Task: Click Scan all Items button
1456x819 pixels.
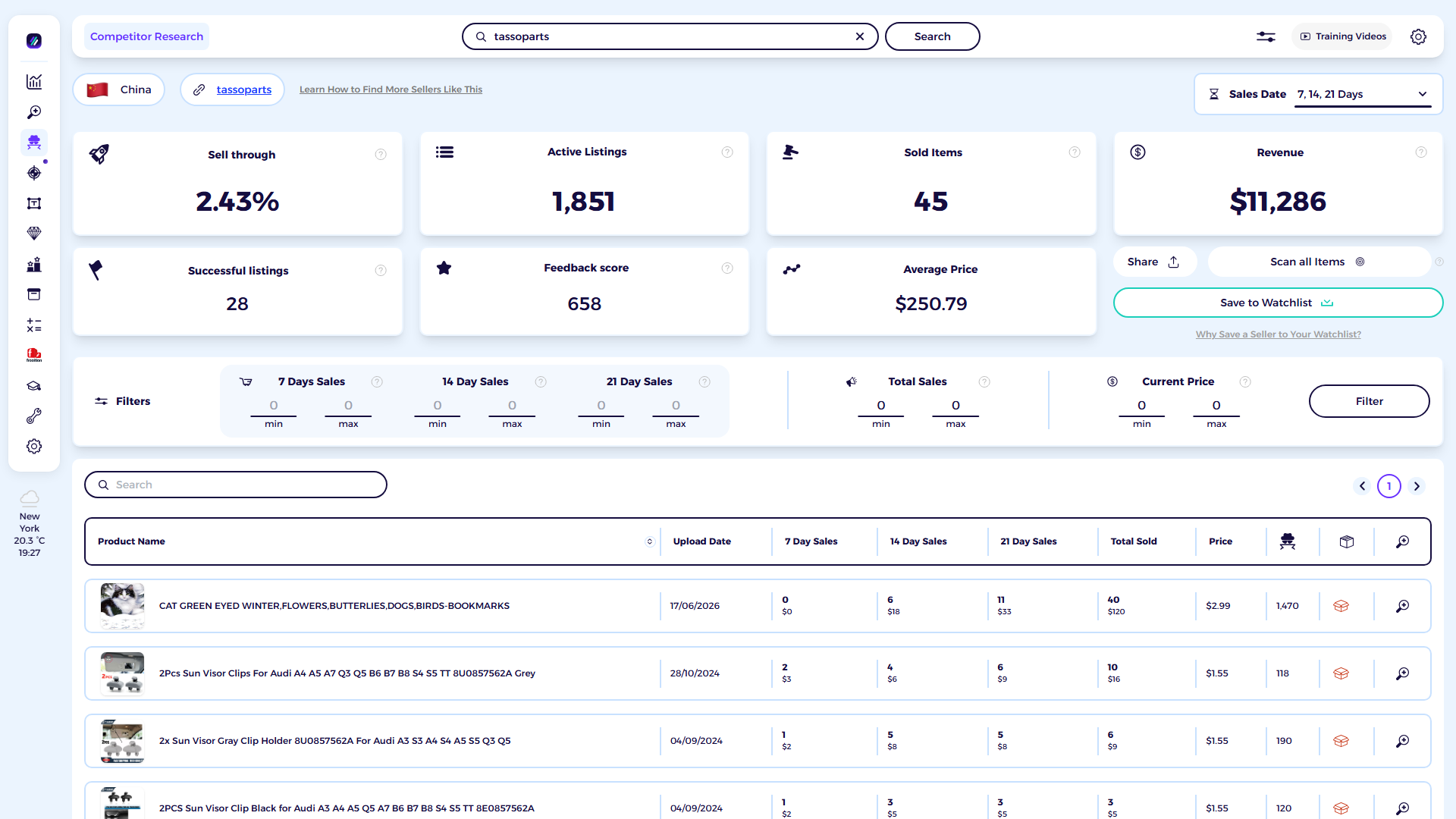Action: pyautogui.click(x=1318, y=262)
